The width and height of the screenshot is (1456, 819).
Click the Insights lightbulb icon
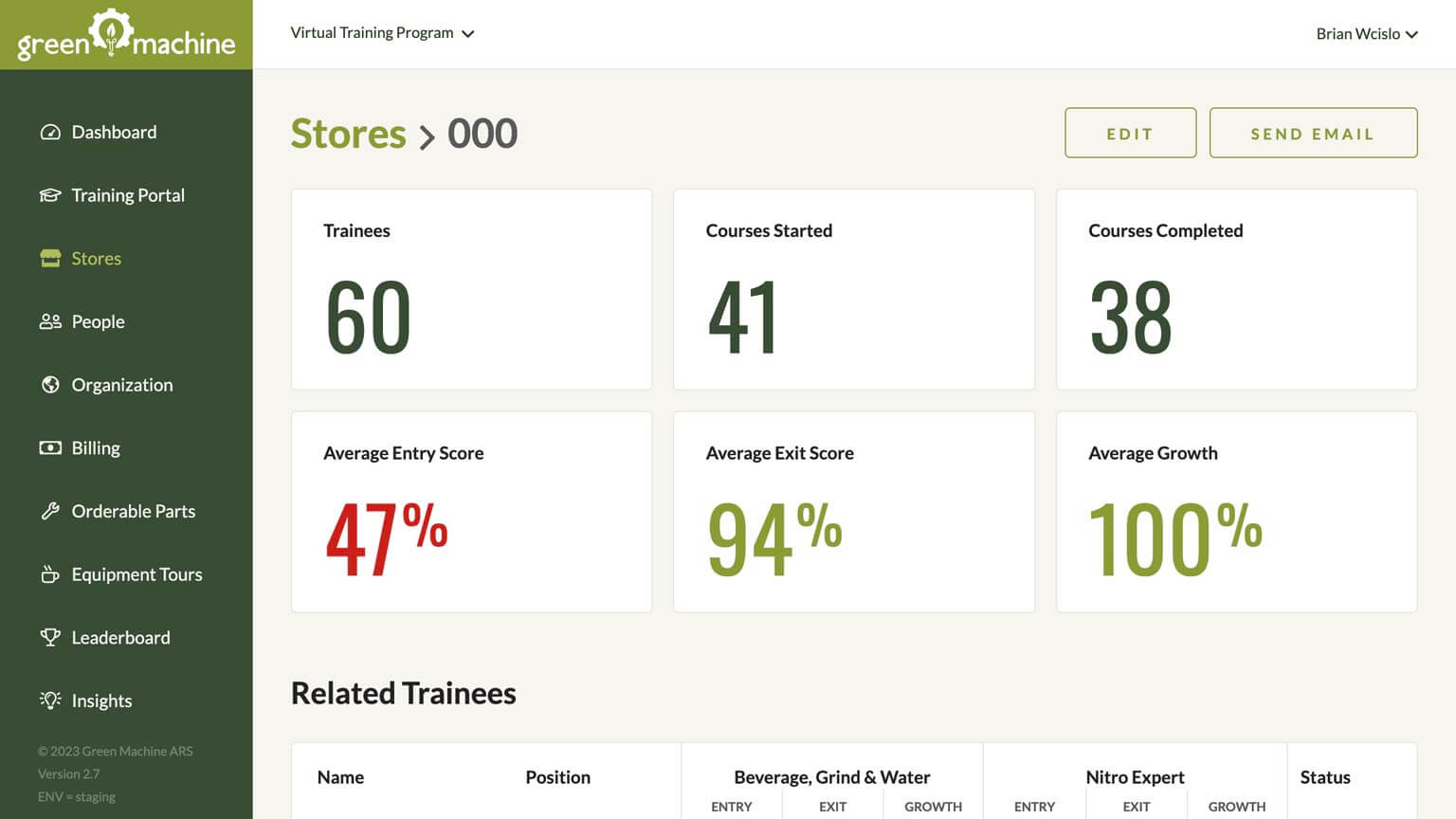pos(50,701)
